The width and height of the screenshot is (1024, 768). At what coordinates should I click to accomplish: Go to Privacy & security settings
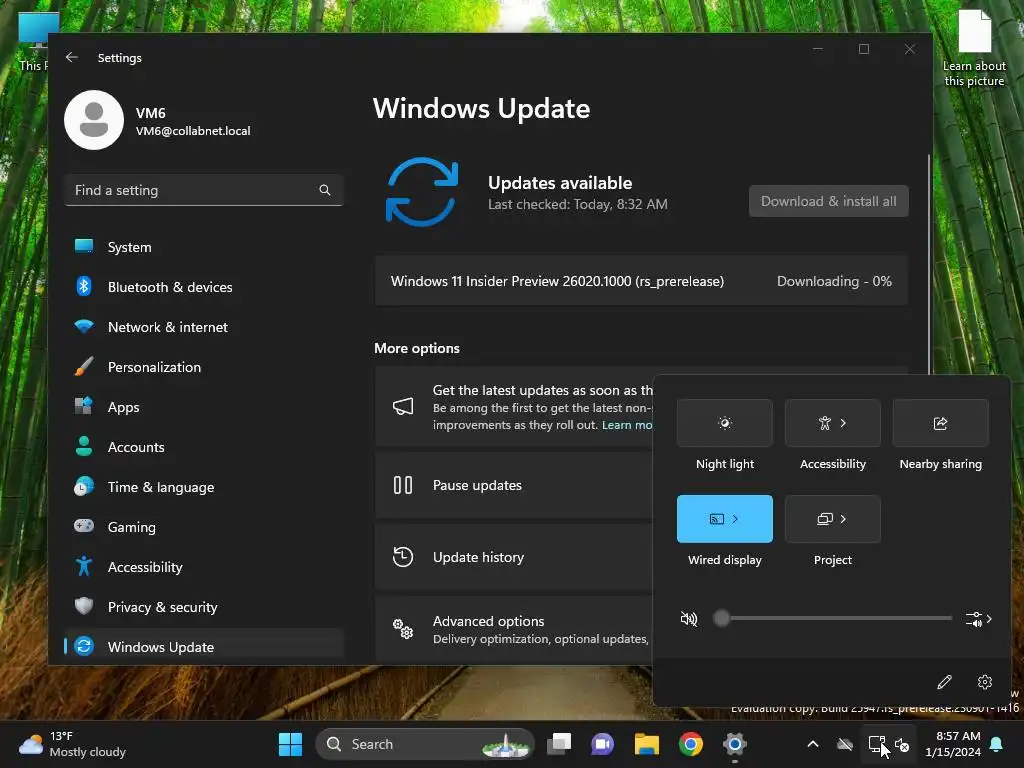click(204, 607)
